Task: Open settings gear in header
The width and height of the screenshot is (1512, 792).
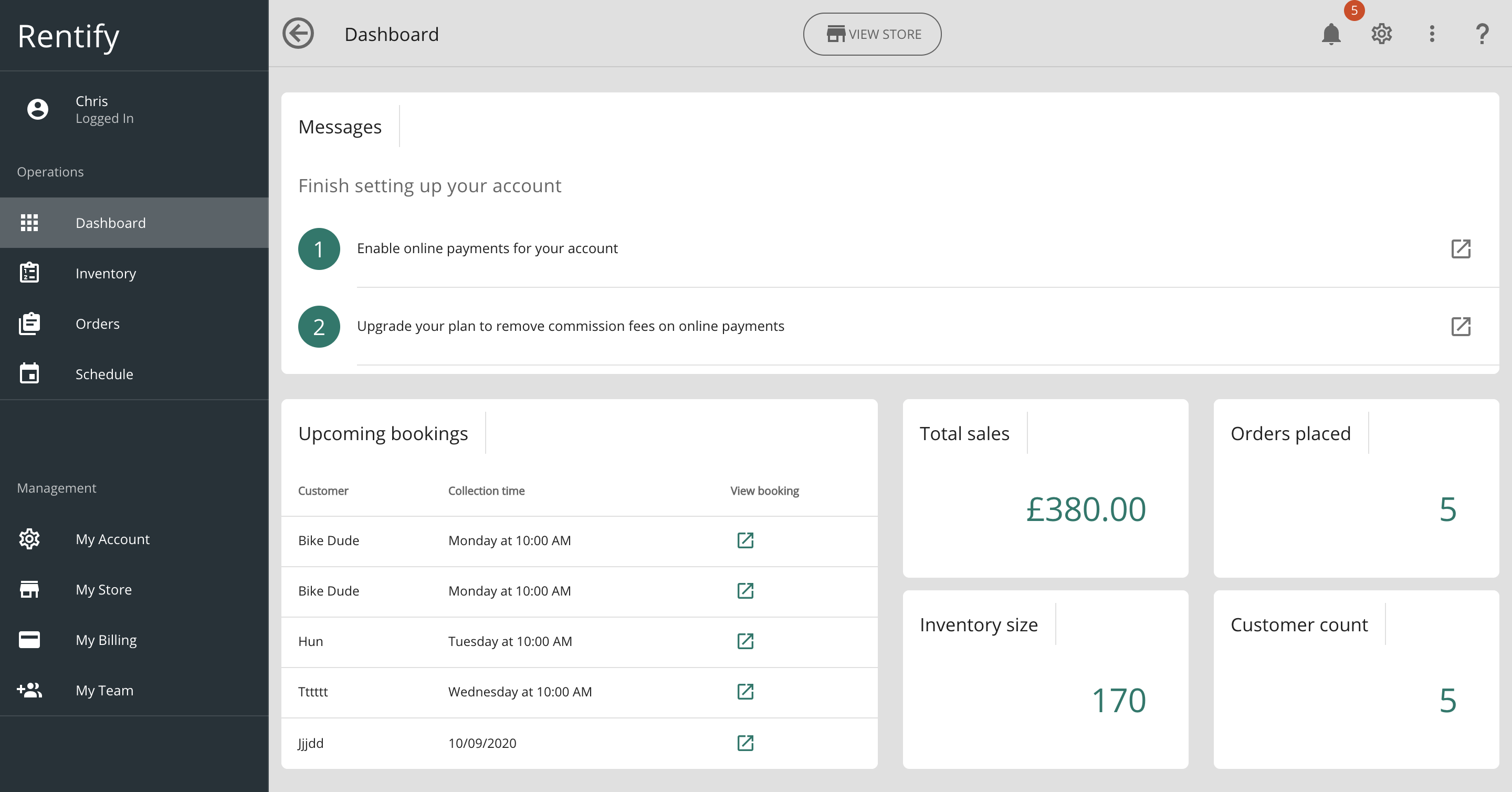Action: point(1381,34)
